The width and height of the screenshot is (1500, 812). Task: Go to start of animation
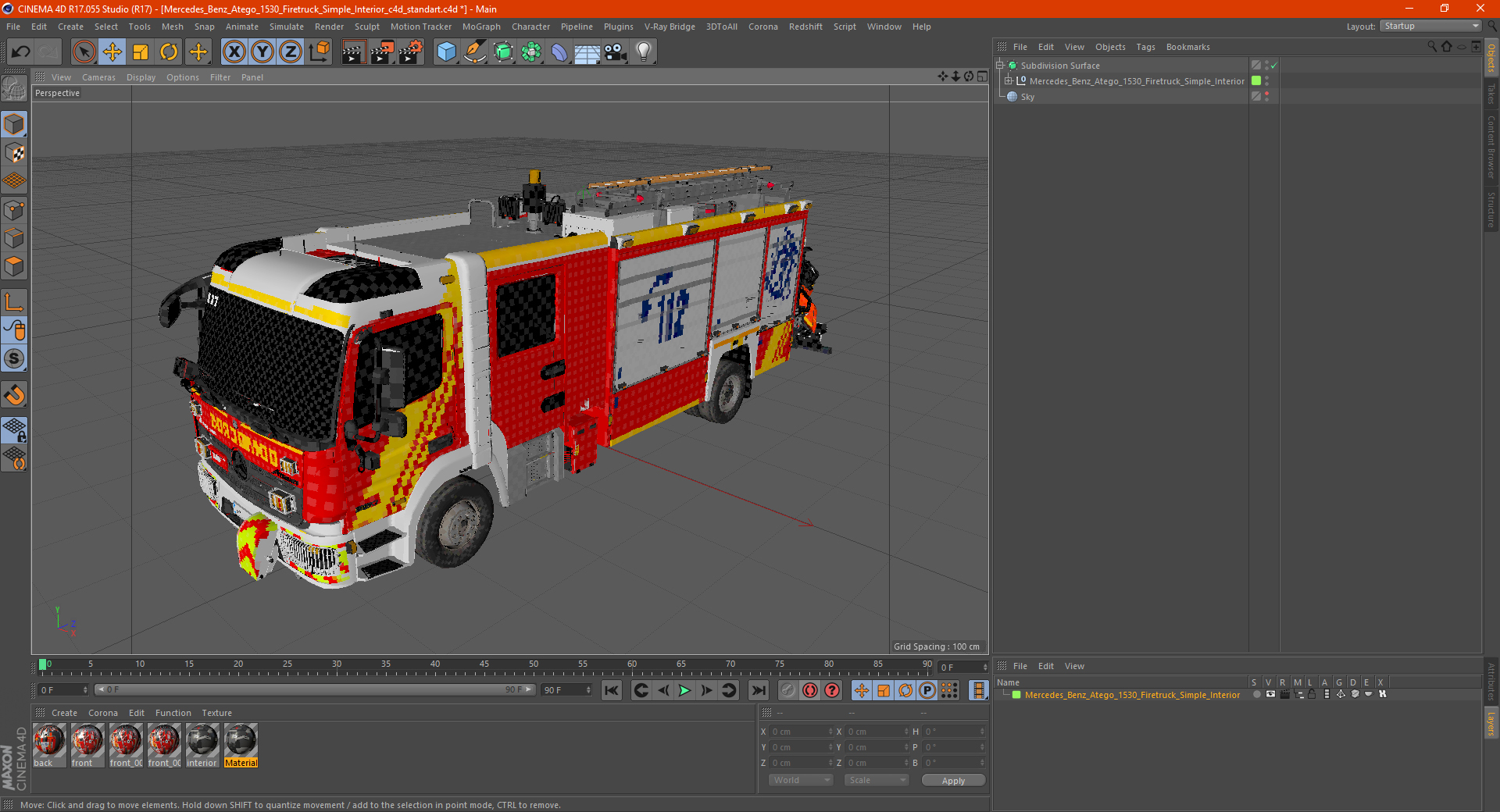pos(612,690)
